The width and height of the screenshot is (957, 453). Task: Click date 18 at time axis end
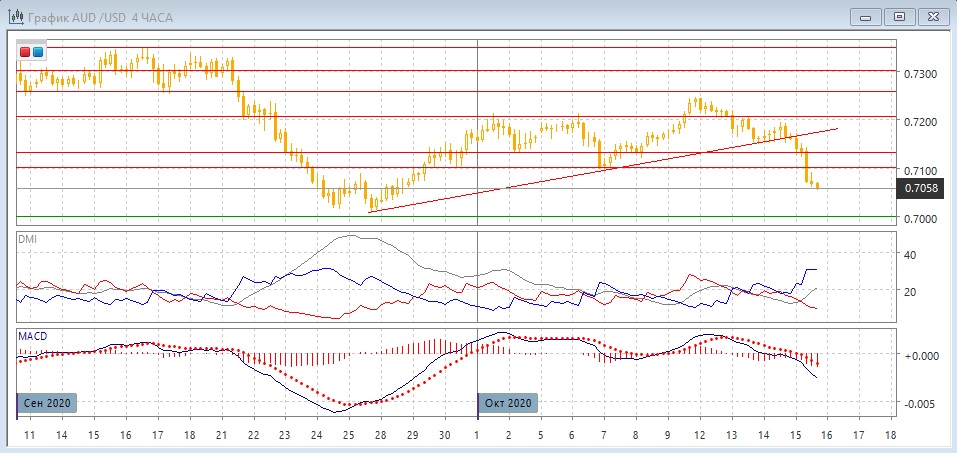pyautogui.click(x=890, y=437)
